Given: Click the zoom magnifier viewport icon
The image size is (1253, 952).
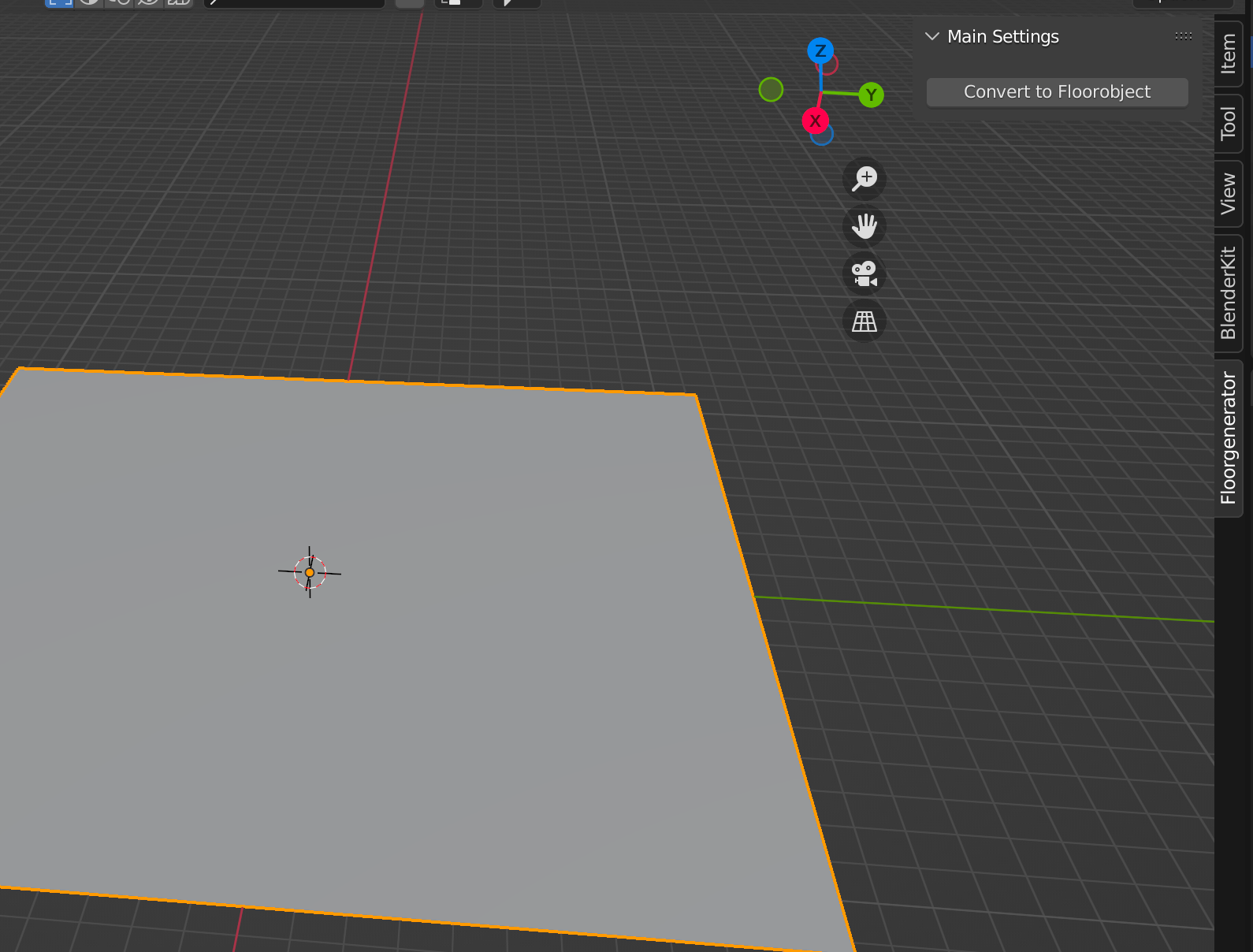Looking at the screenshot, I should tap(864, 178).
